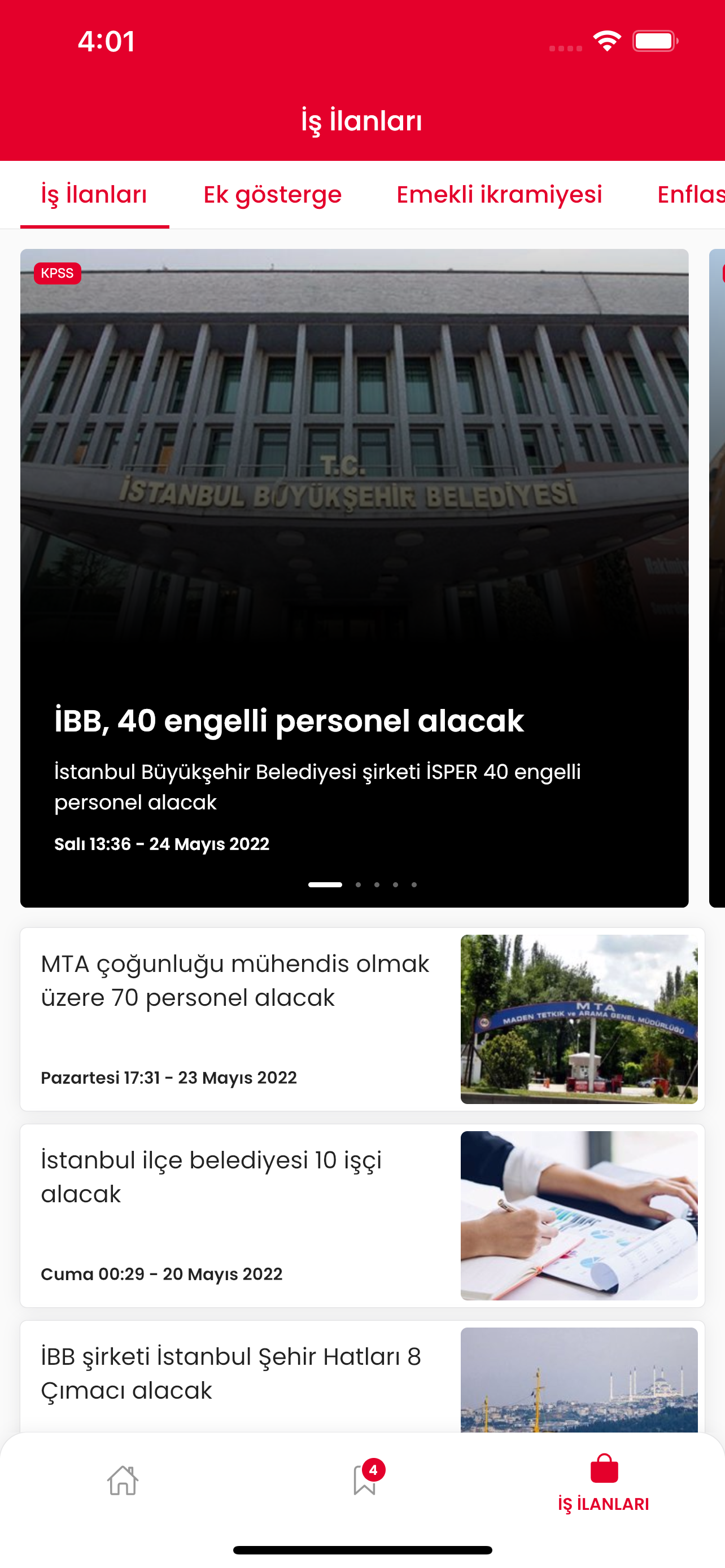
Task: Tap the MTA entrance gate thumbnail
Action: click(579, 1019)
